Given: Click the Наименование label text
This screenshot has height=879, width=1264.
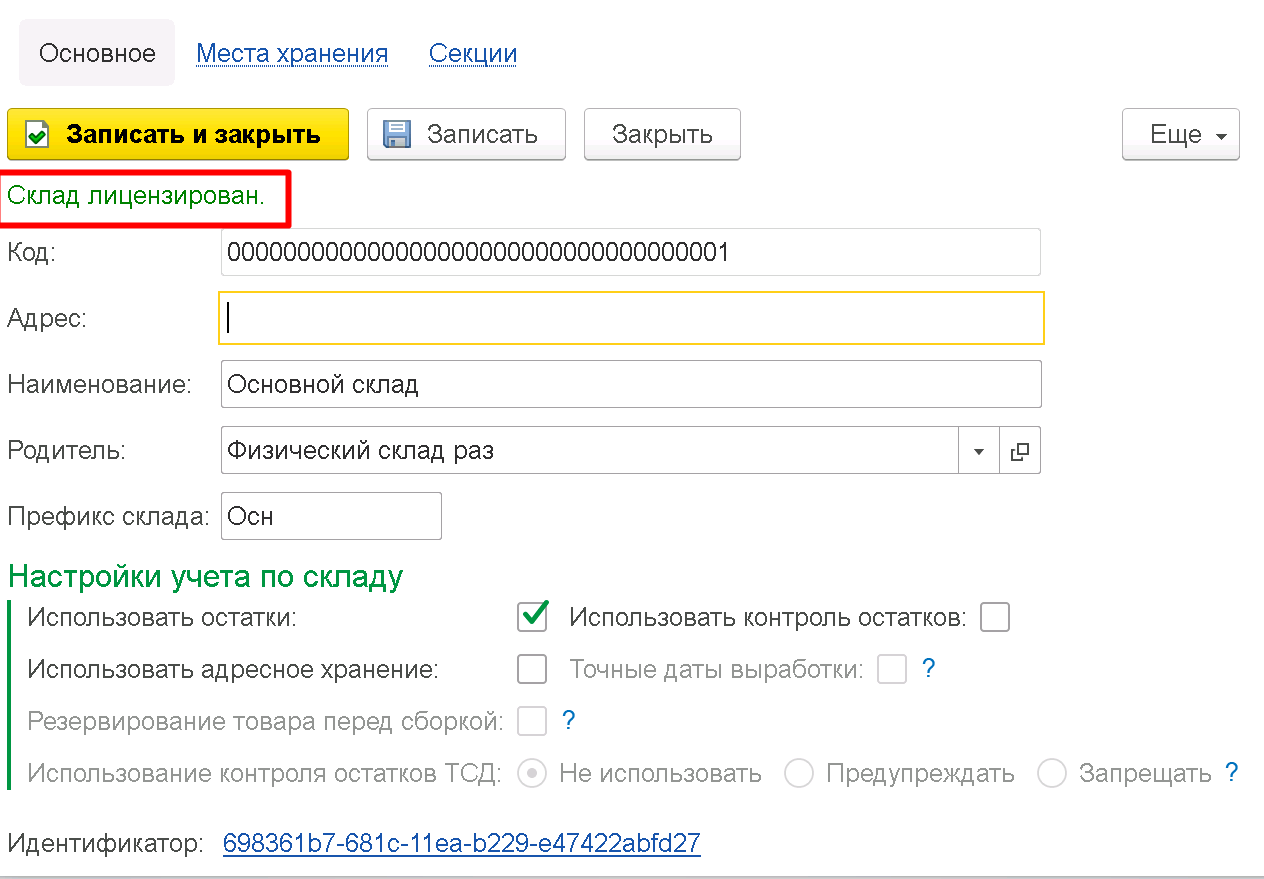Looking at the screenshot, I should pos(99,384).
